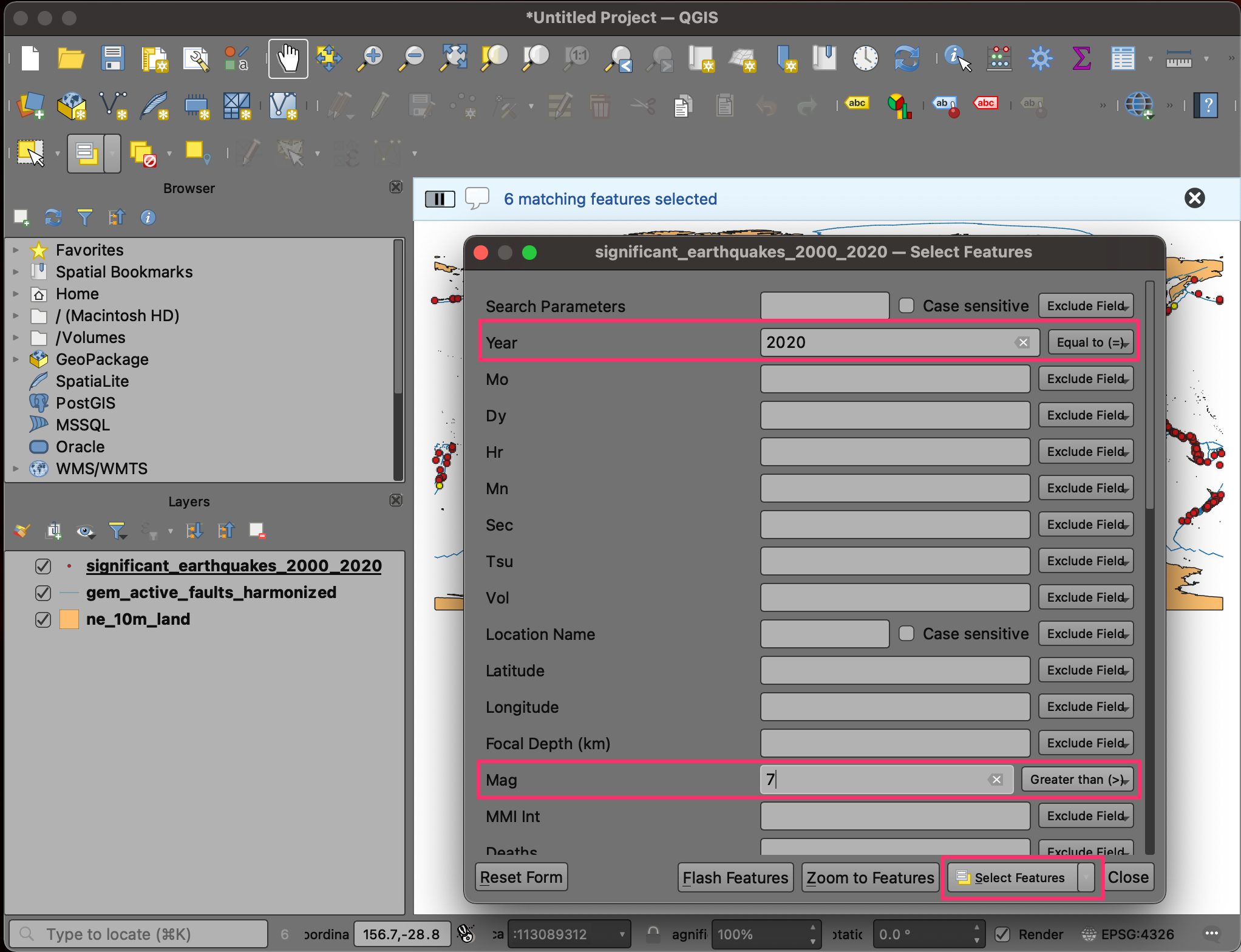Screen dimensions: 1241x952
Task: Click the Measure Line ruler tool
Action: click(1178, 59)
